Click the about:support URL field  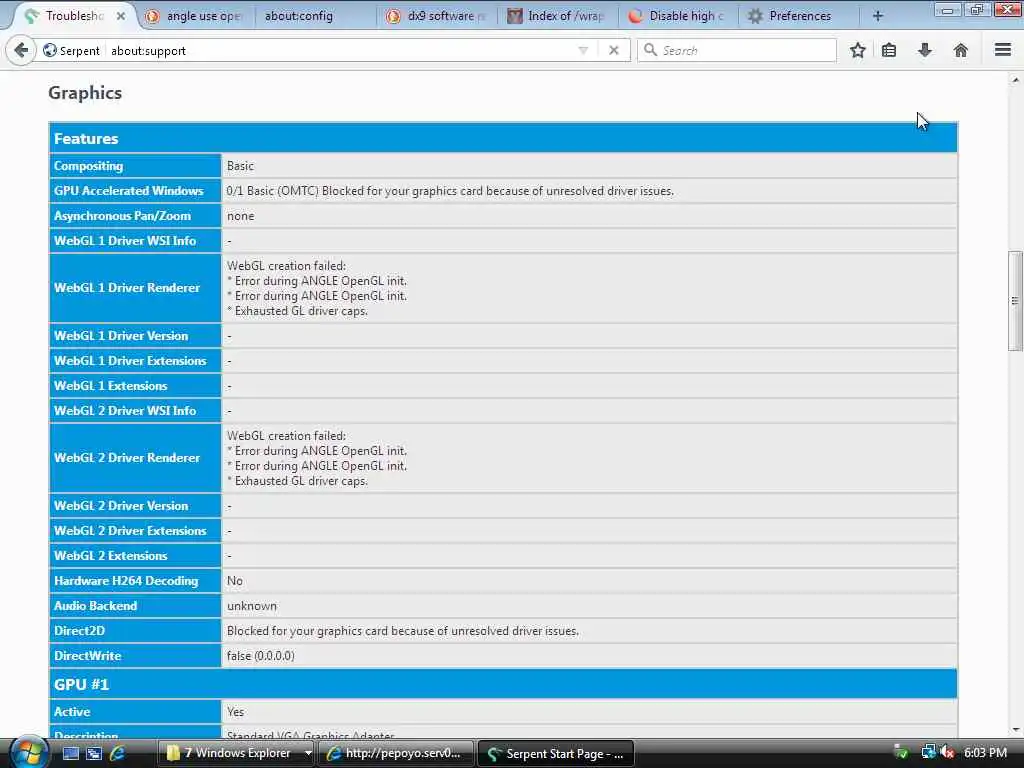340,50
